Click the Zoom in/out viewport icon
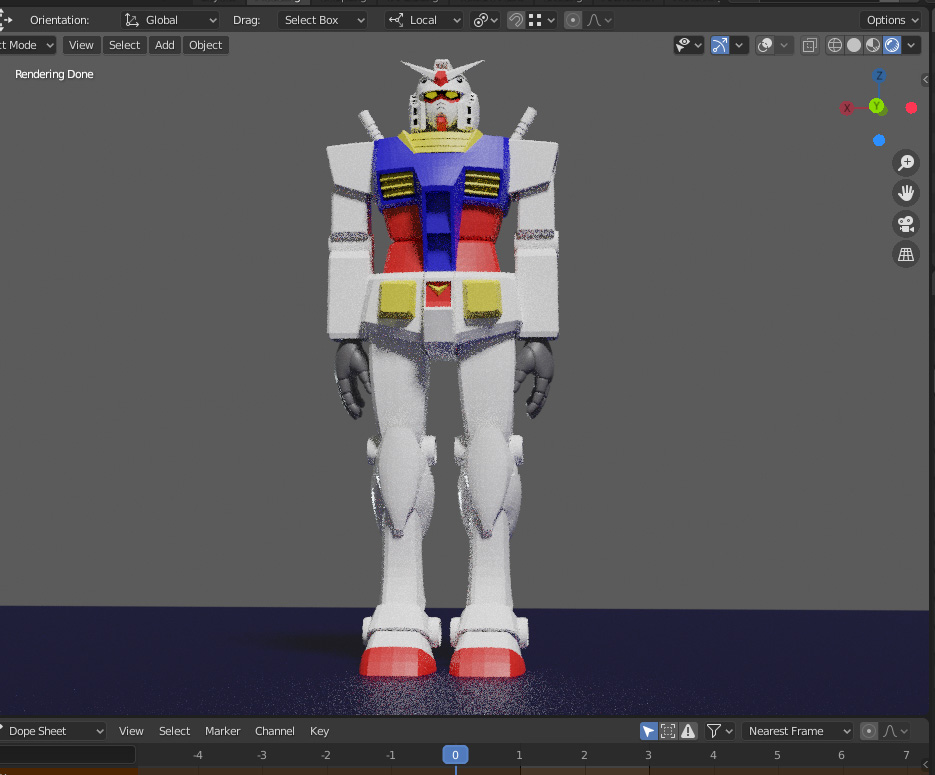The height and width of the screenshot is (775, 935). [906, 163]
